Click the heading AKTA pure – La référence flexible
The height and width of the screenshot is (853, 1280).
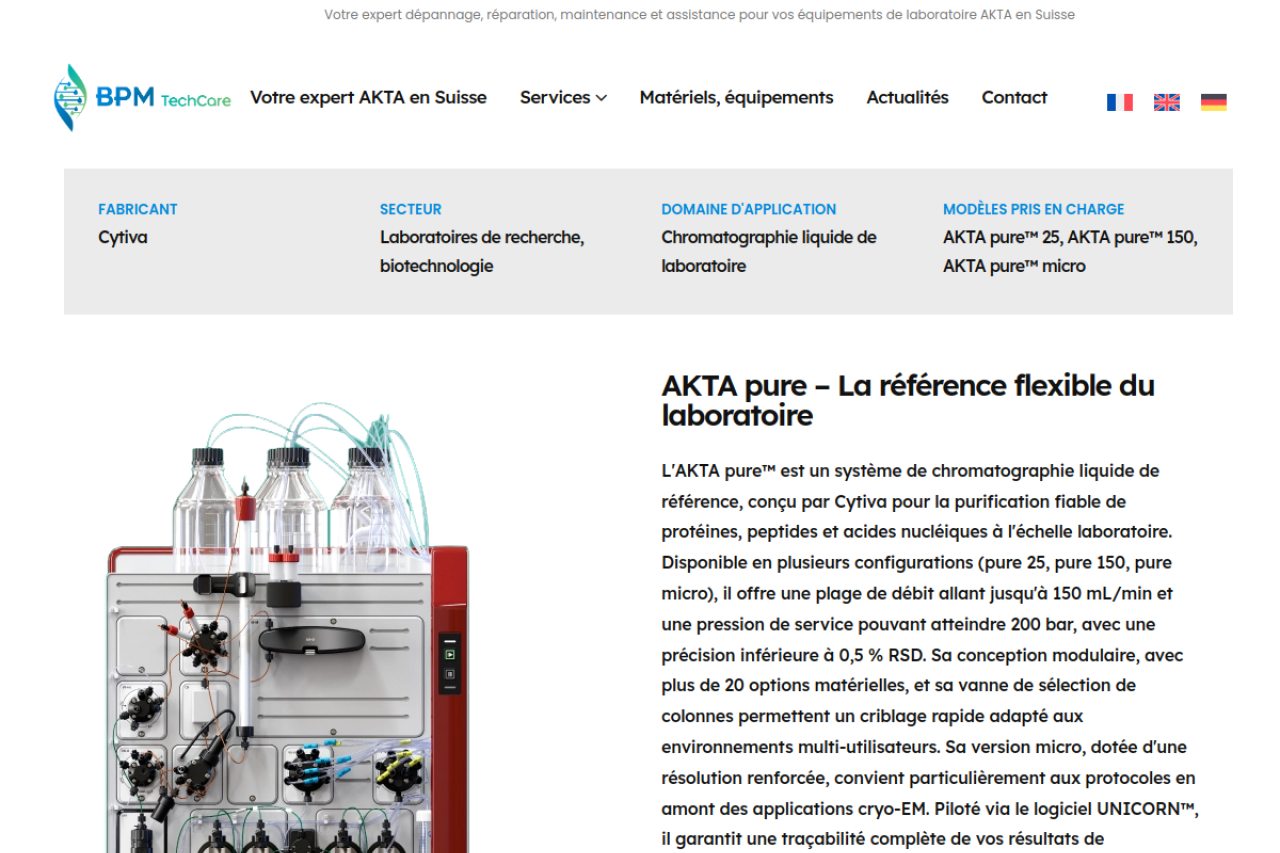(x=908, y=400)
